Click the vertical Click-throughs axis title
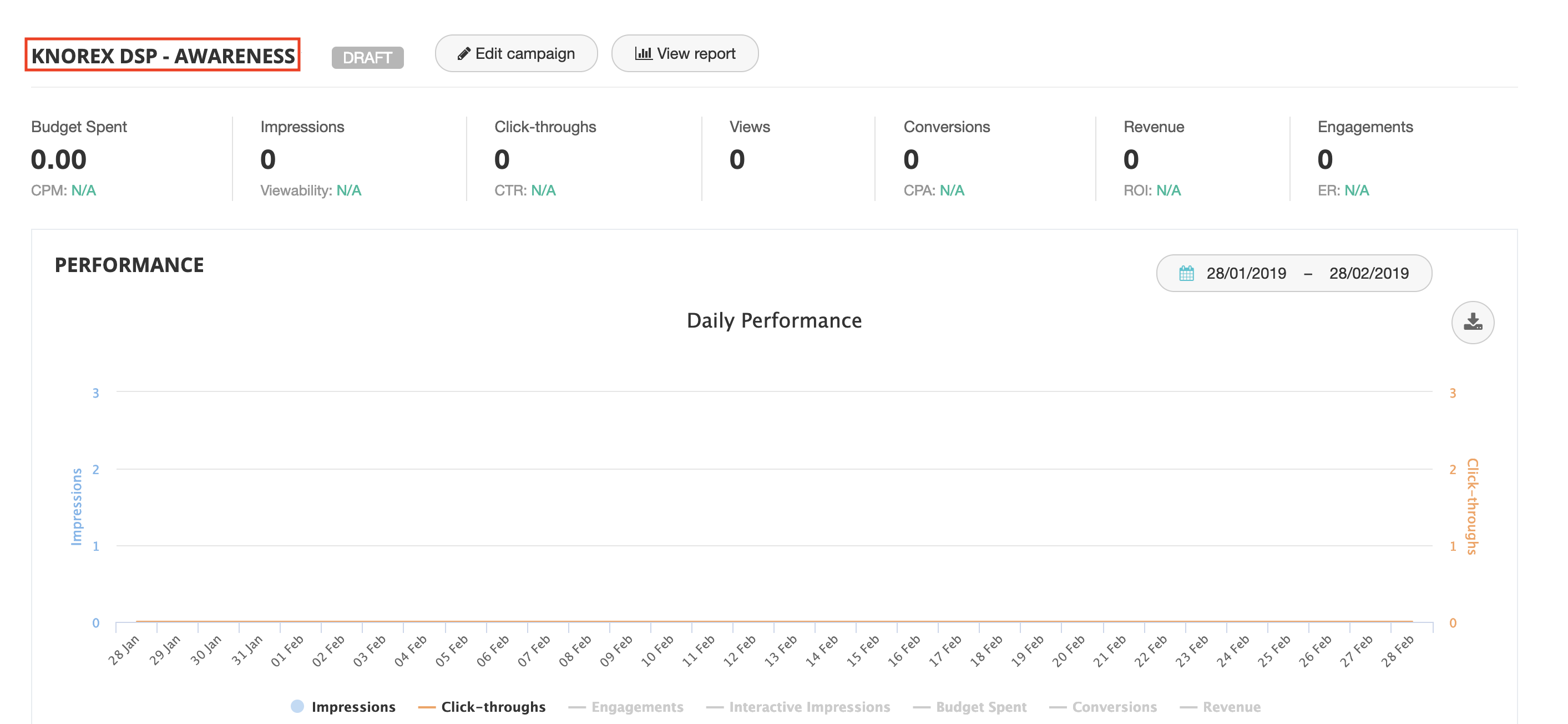 point(1472,506)
